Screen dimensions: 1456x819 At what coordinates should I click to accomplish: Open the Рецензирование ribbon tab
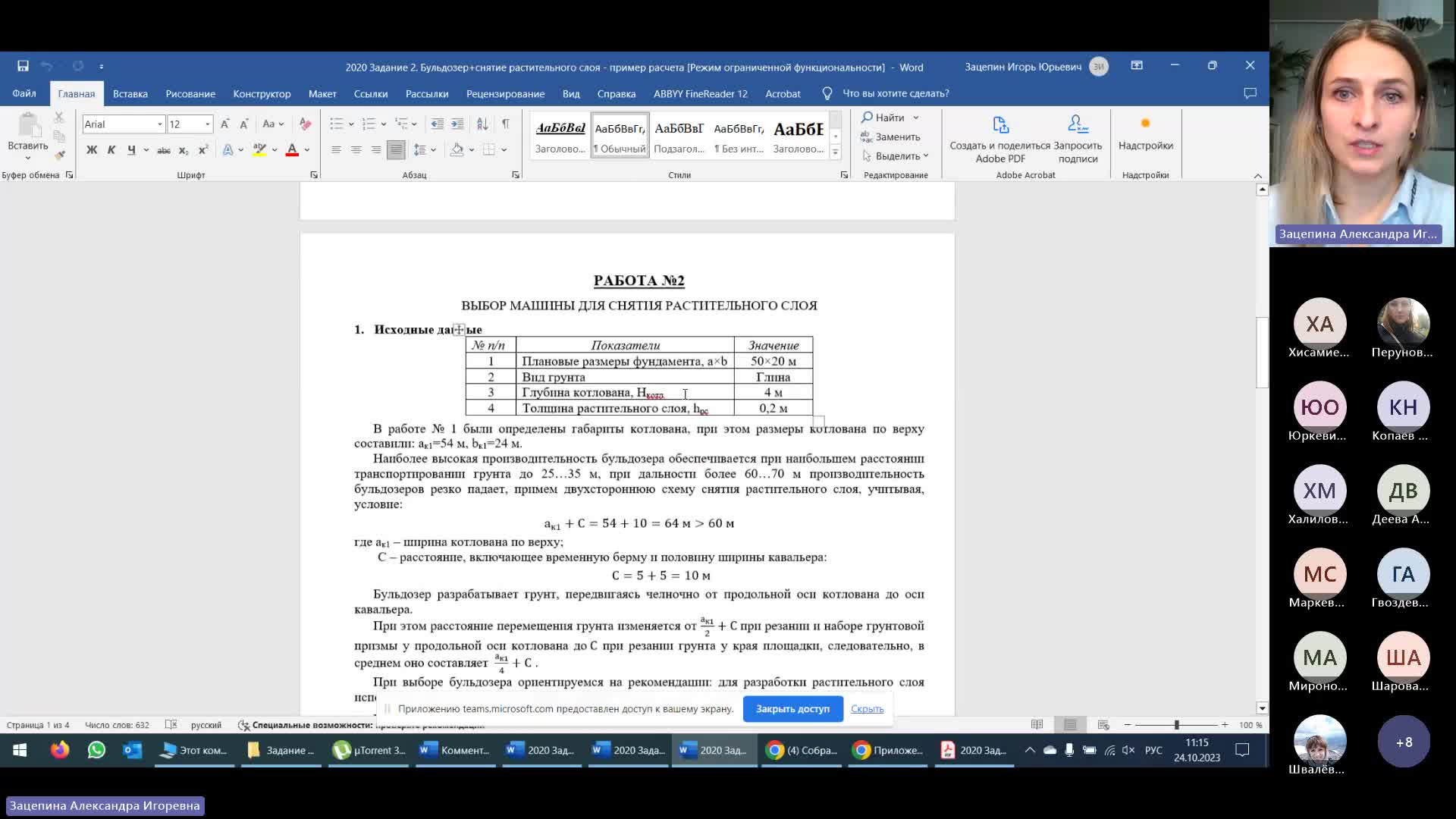505,93
